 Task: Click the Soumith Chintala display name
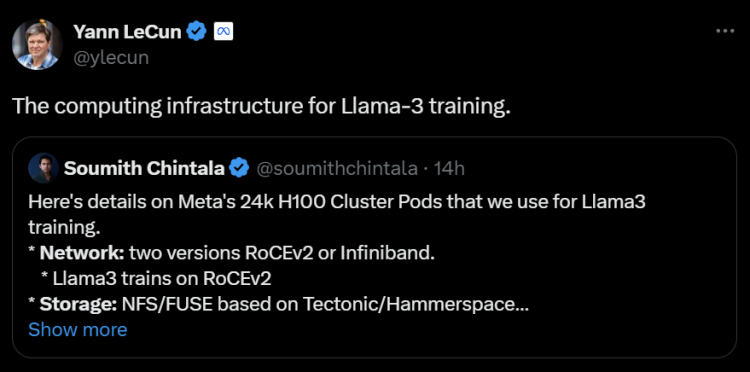[144, 168]
